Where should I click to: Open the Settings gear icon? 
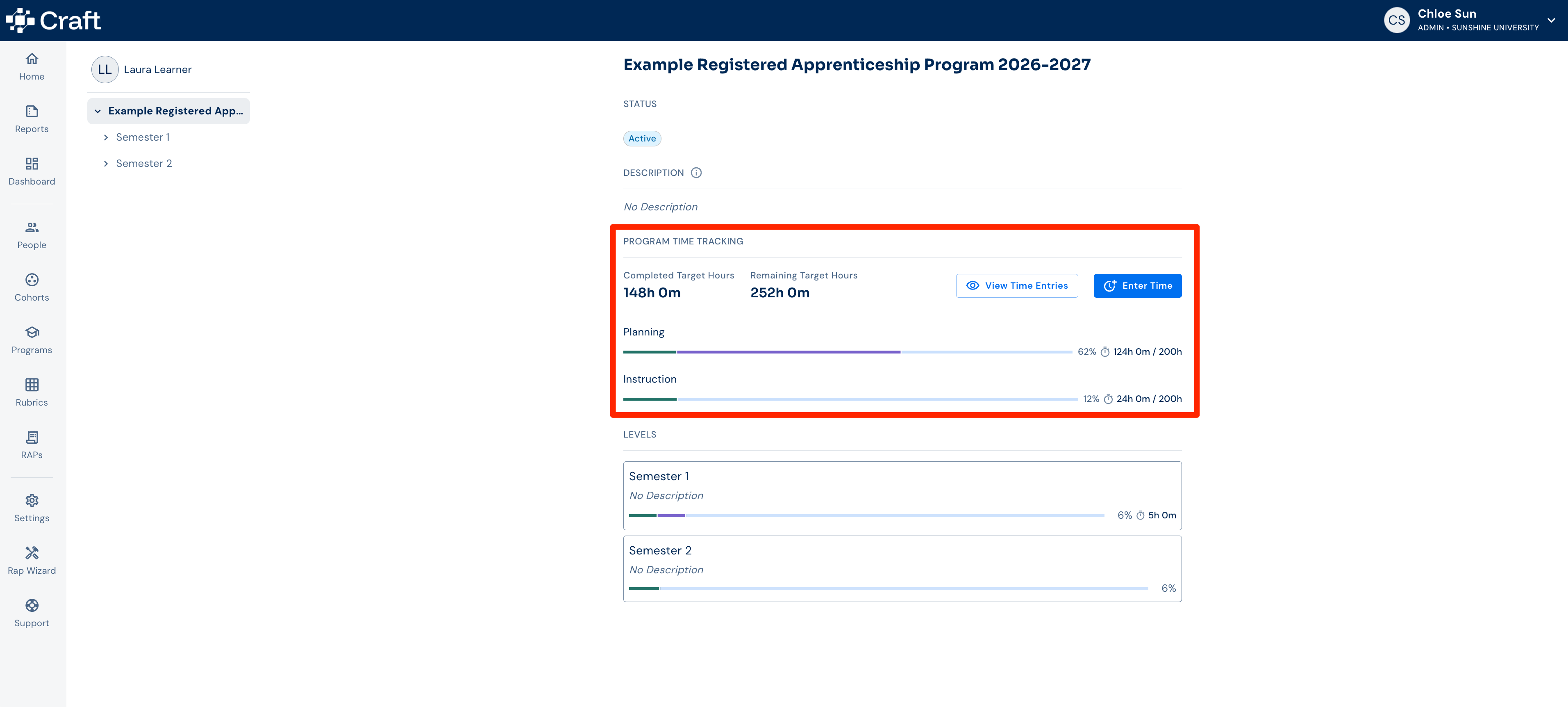(x=32, y=501)
